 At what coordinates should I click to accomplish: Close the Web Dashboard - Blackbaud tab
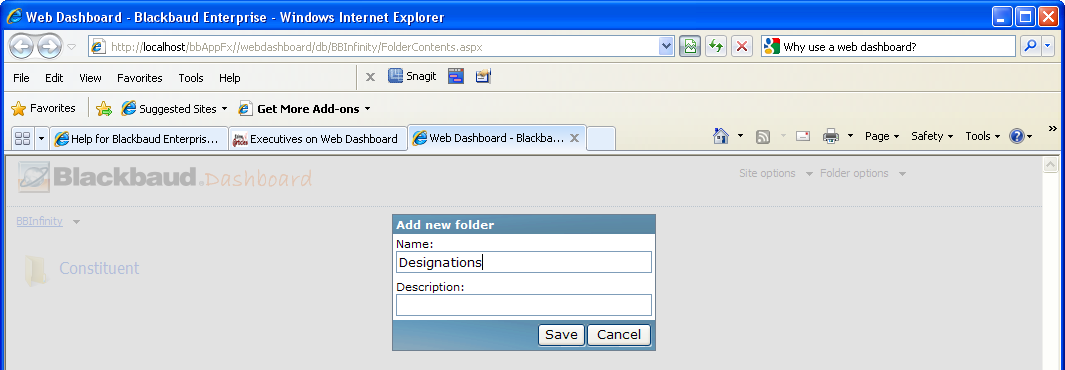574,138
